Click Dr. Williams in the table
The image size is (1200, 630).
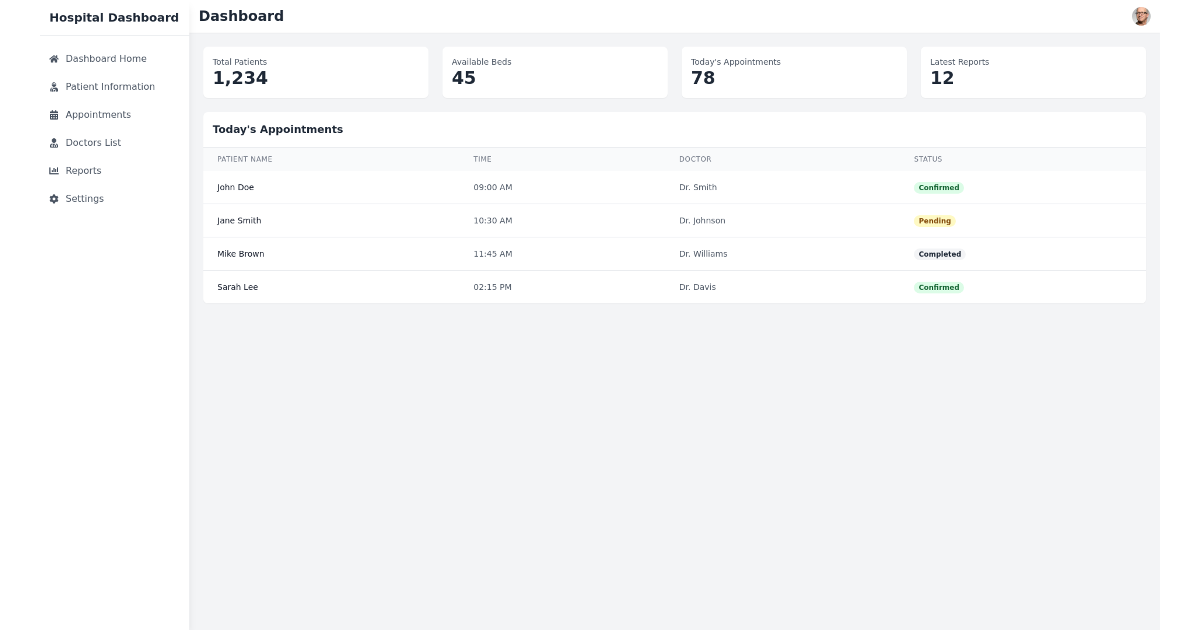[703, 254]
